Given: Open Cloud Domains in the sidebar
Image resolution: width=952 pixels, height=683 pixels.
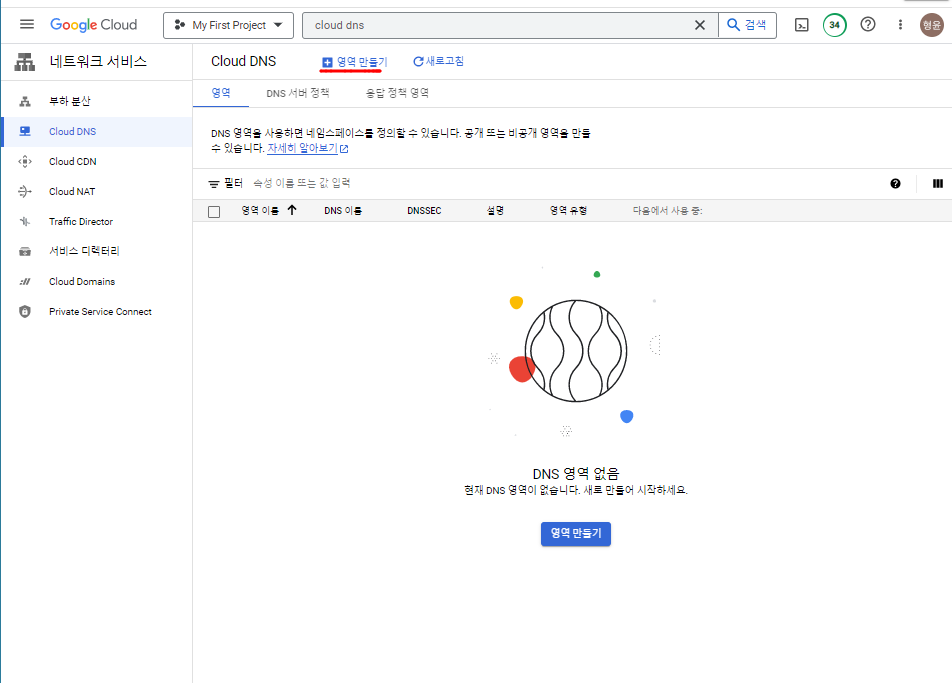Looking at the screenshot, I should click(x=82, y=282).
